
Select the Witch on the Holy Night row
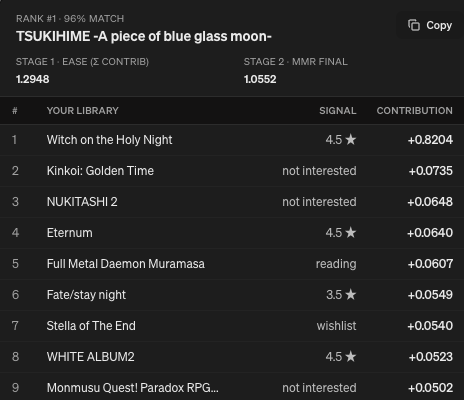232,140
